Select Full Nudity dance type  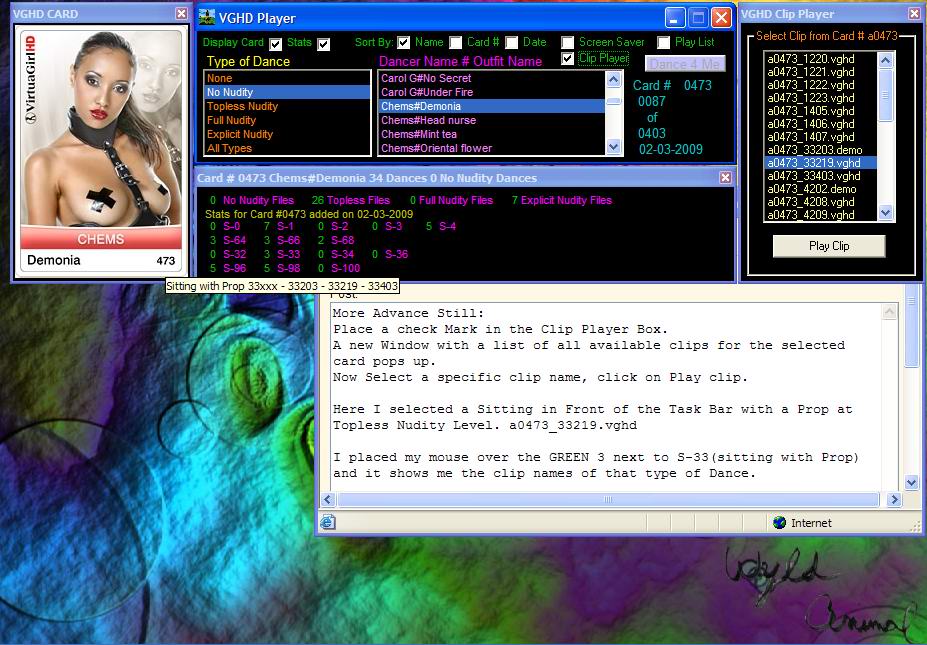287,120
